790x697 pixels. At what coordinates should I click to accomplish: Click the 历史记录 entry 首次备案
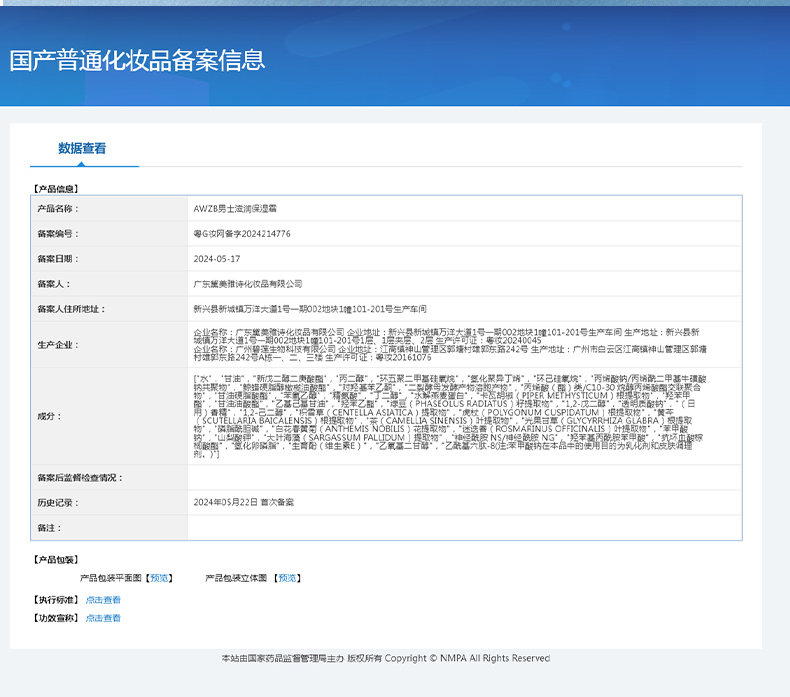click(x=243, y=502)
